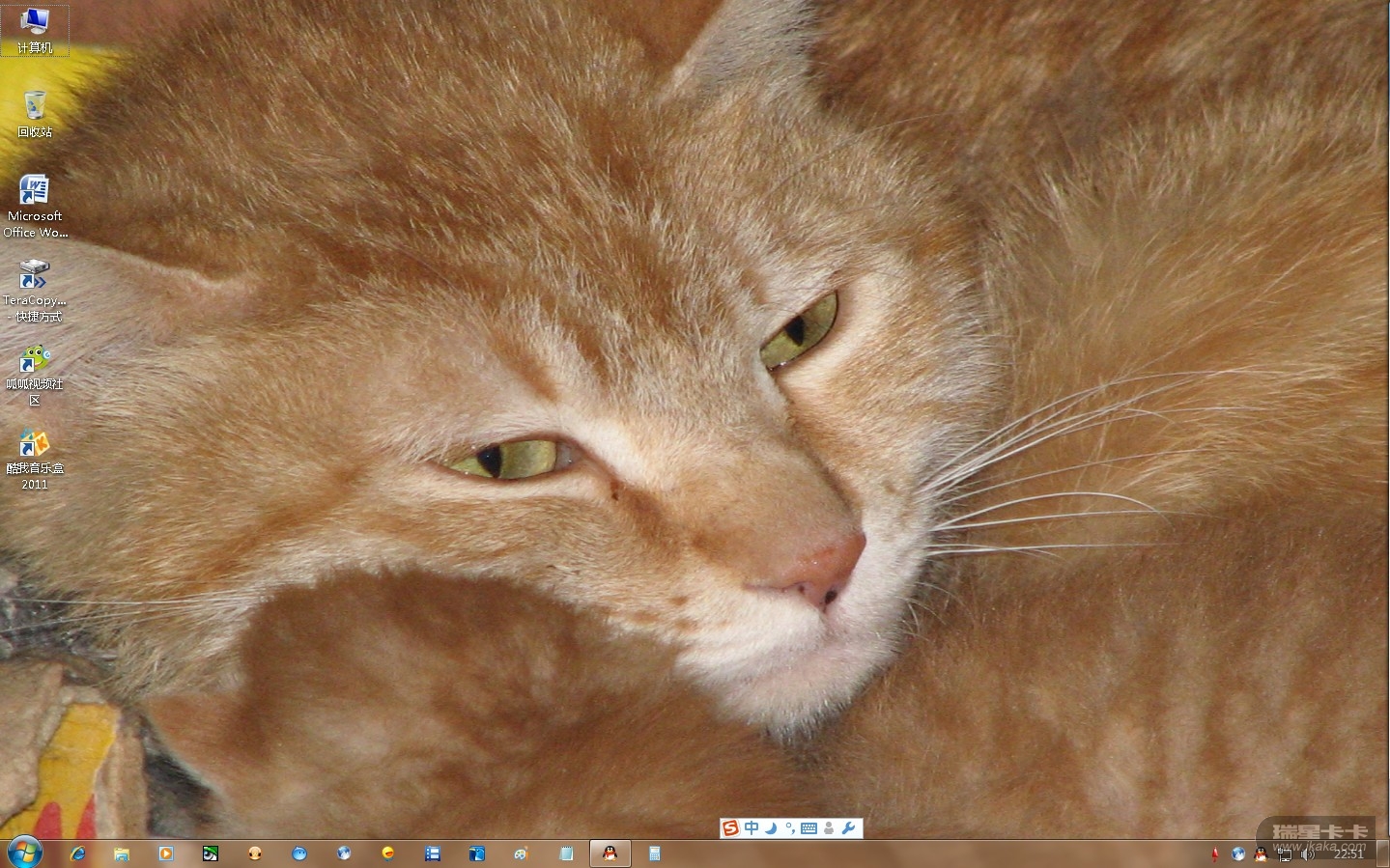Select the Microsoft Office Word shortcut
1390x868 pixels.
click(35, 206)
